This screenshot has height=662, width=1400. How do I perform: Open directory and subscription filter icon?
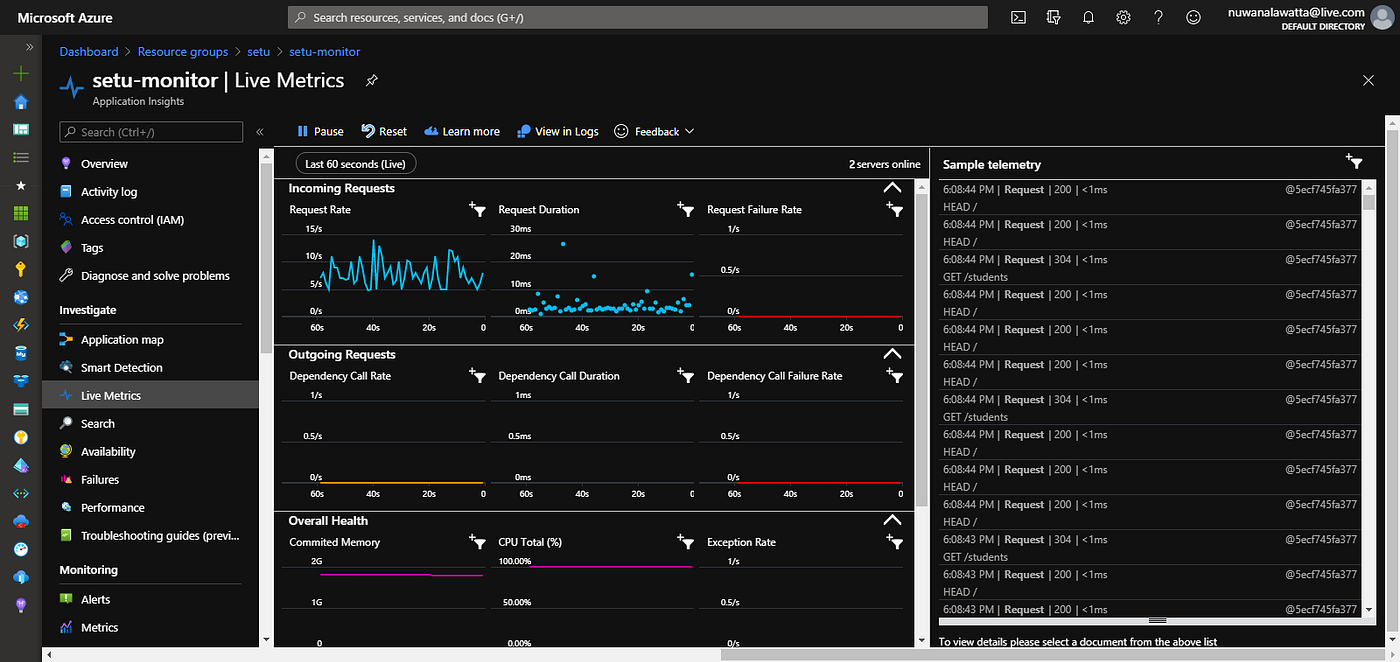pyautogui.click(x=1053, y=17)
